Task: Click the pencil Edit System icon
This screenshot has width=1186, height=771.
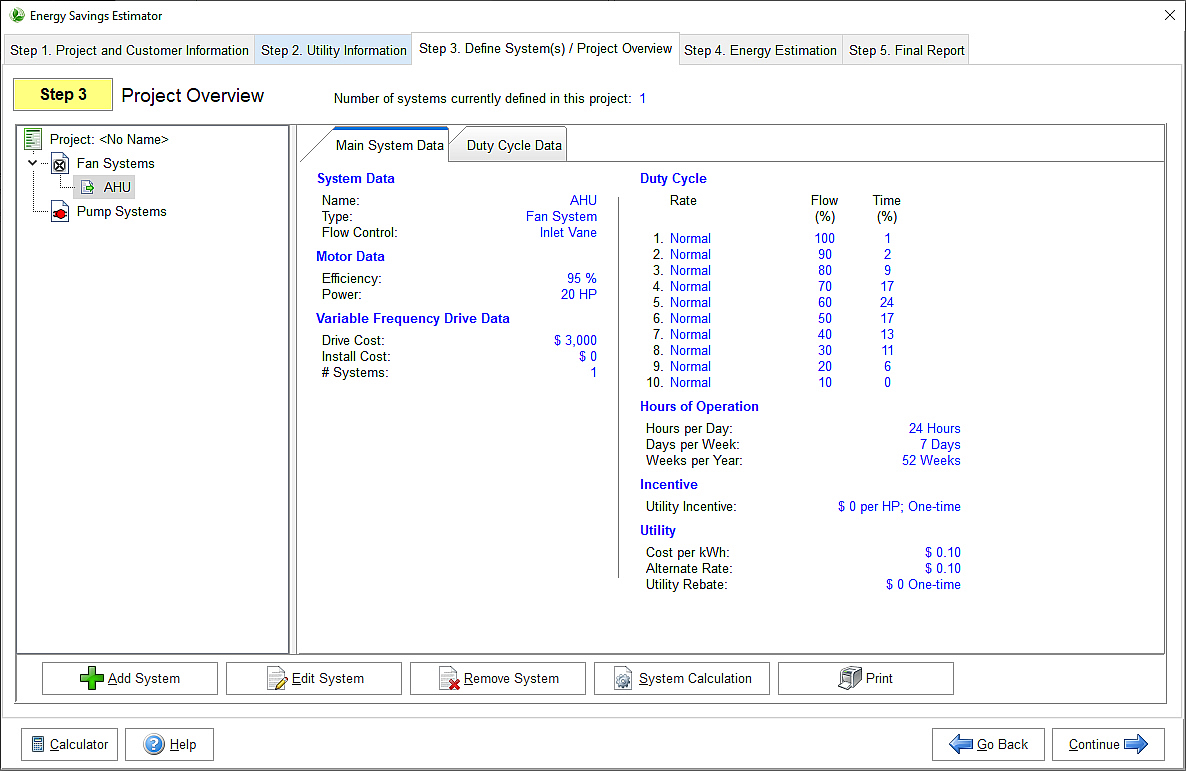Action: (x=277, y=679)
